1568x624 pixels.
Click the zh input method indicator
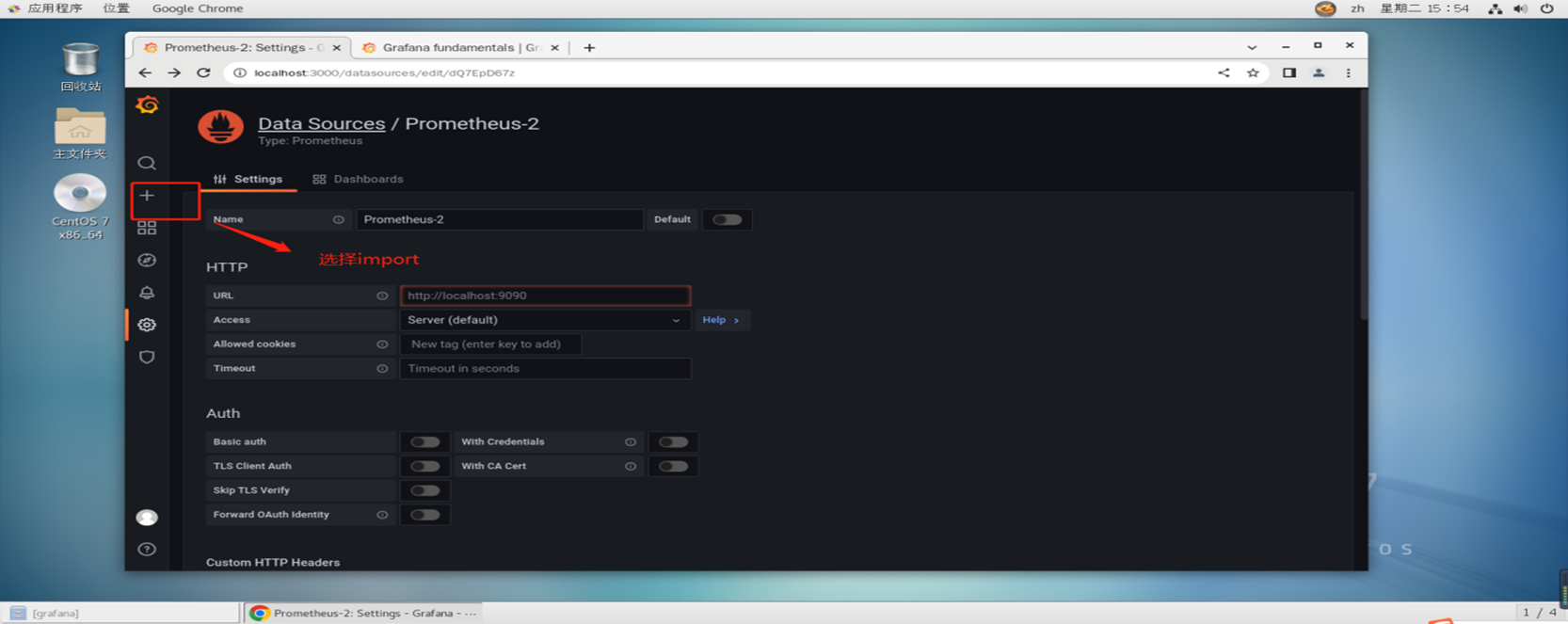point(1357,8)
